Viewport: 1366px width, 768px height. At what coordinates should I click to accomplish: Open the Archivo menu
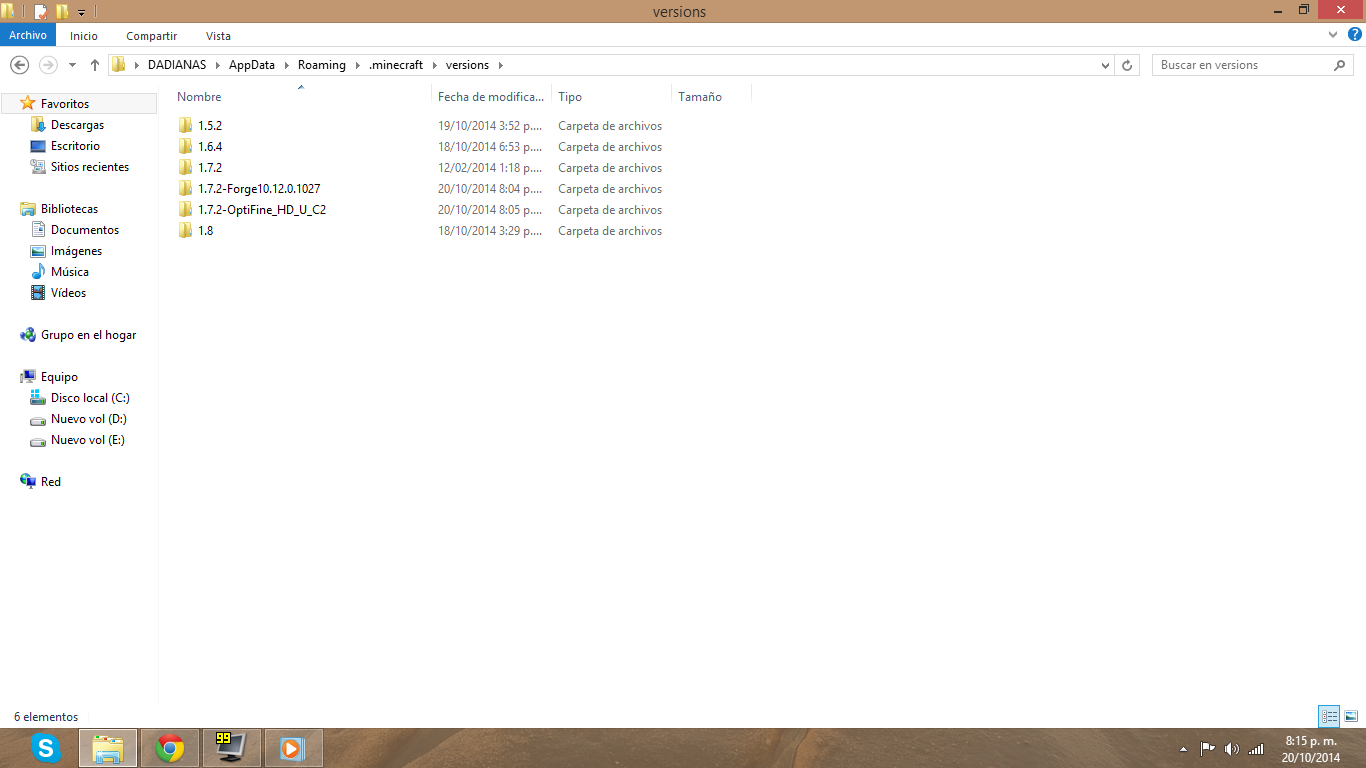(28, 35)
